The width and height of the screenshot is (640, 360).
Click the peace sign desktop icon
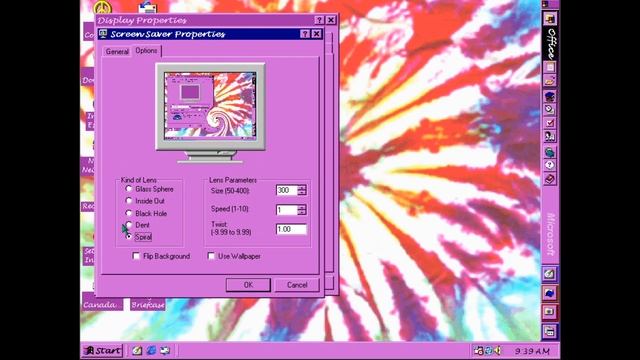[102, 7]
